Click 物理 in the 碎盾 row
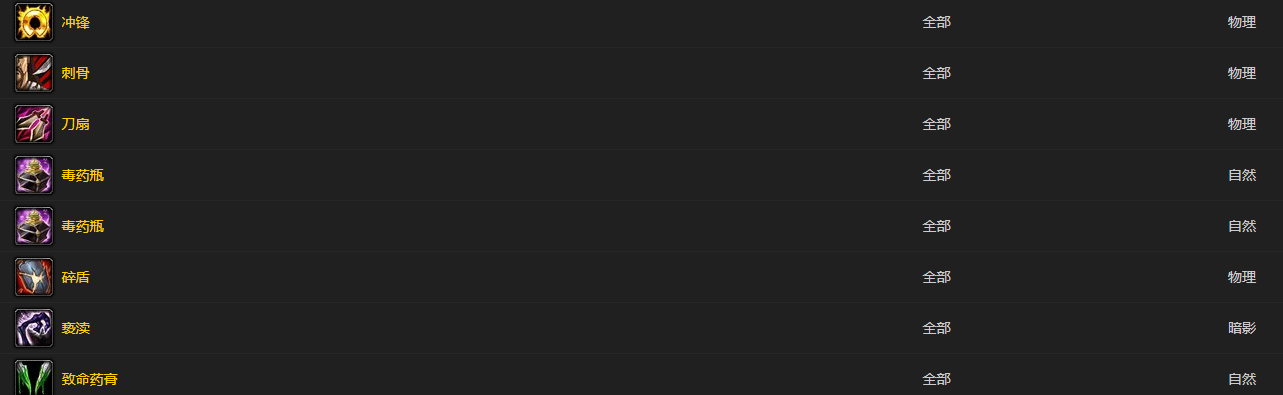1283x395 pixels. pyautogui.click(x=1242, y=277)
